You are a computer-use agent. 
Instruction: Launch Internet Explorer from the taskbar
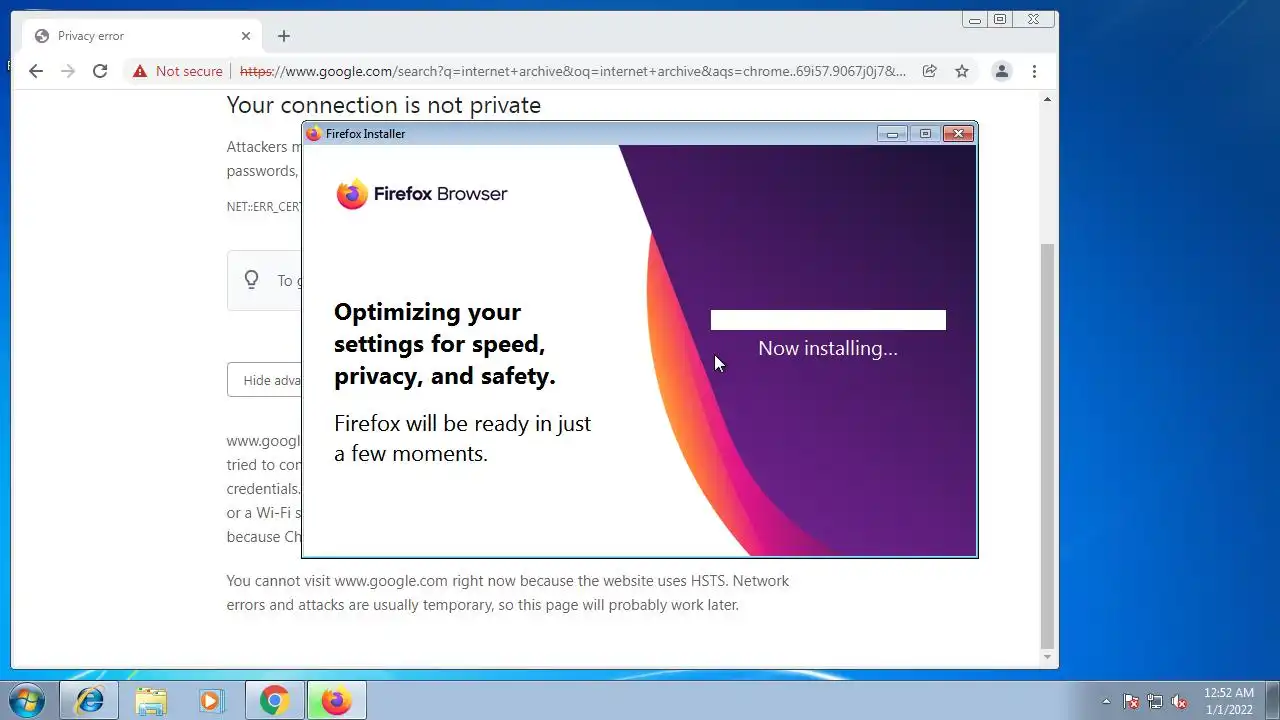point(89,701)
